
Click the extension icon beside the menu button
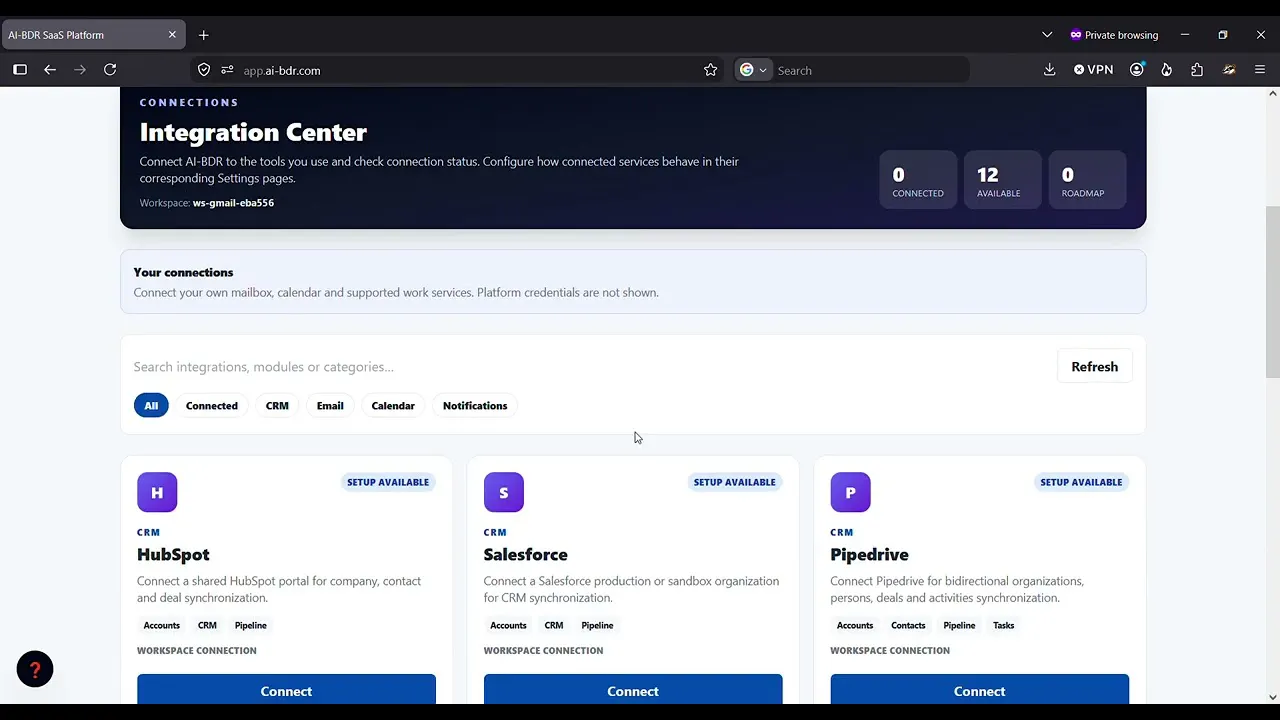(1229, 70)
